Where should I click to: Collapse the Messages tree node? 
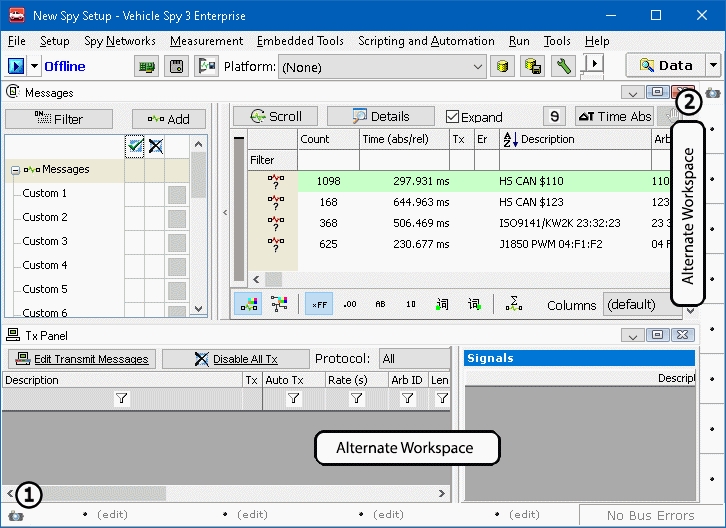tap(15, 170)
